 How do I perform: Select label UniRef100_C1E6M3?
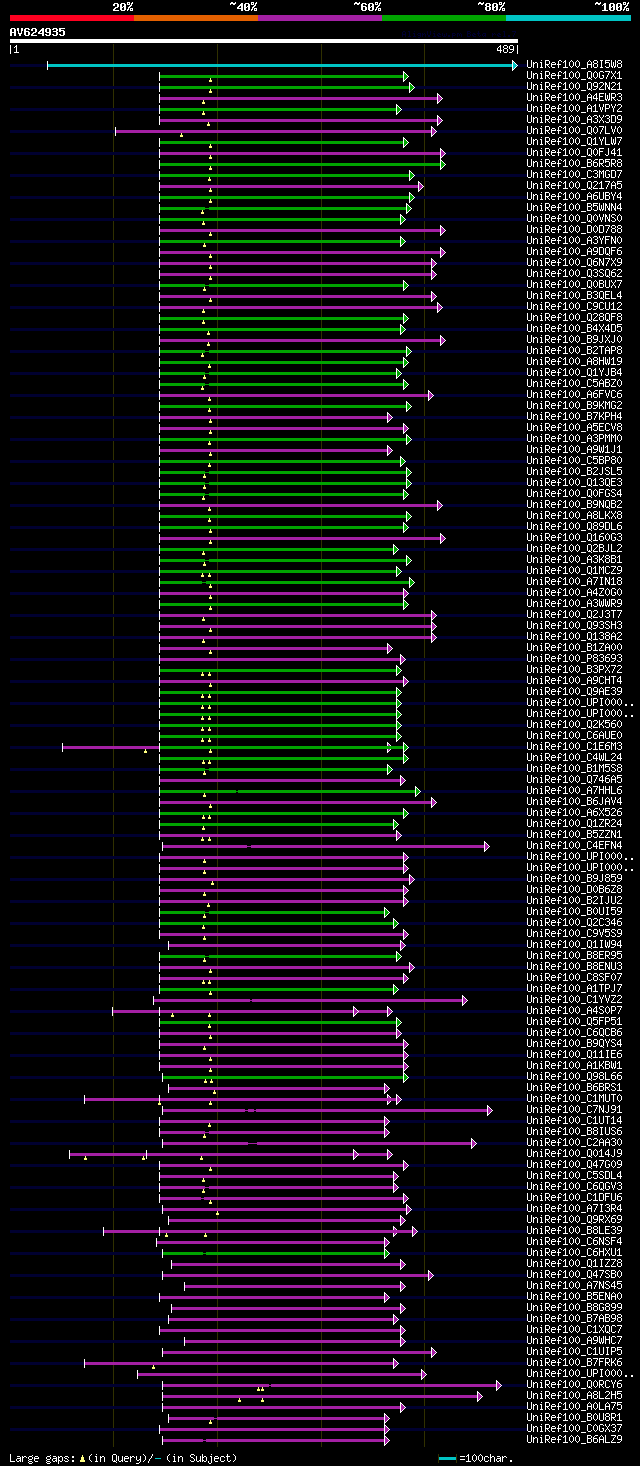point(574,747)
